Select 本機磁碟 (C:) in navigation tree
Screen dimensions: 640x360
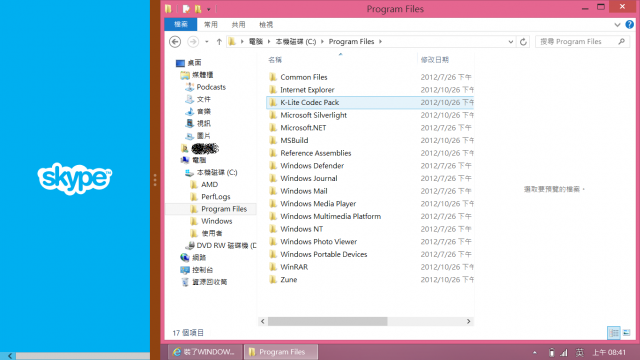pyautogui.click(x=211, y=172)
